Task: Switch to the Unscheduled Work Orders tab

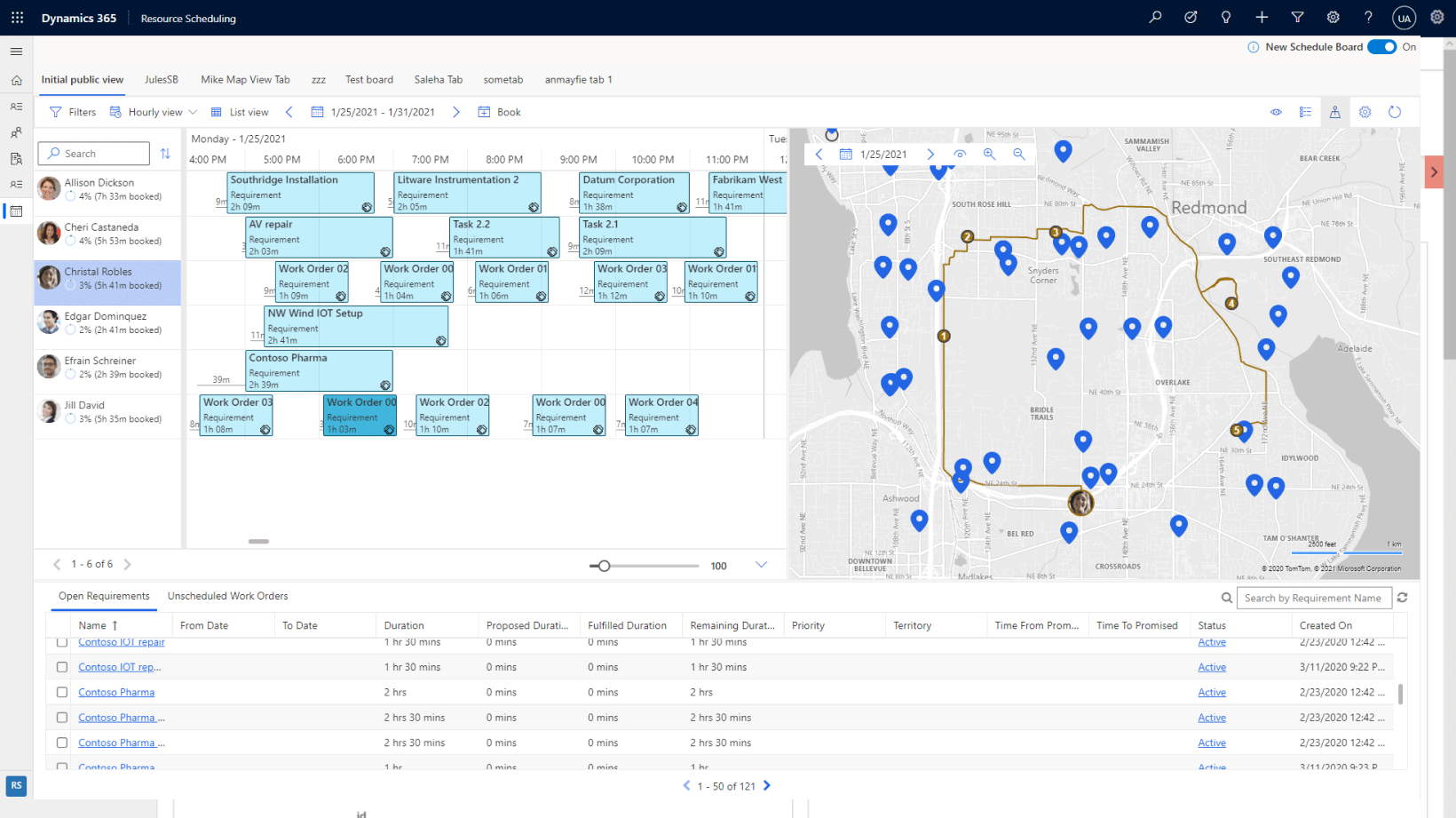Action: 227,596
